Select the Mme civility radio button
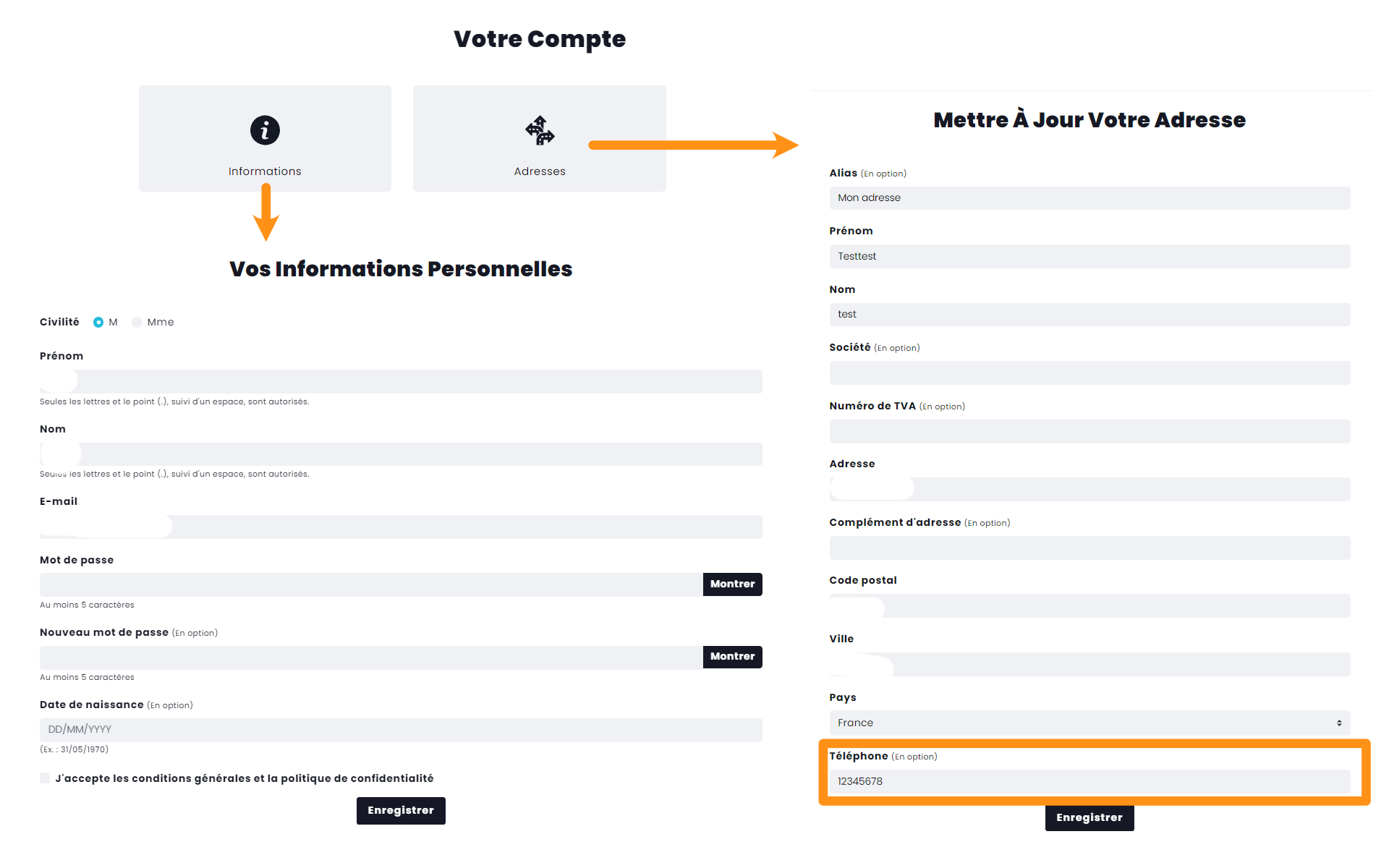 tap(137, 323)
